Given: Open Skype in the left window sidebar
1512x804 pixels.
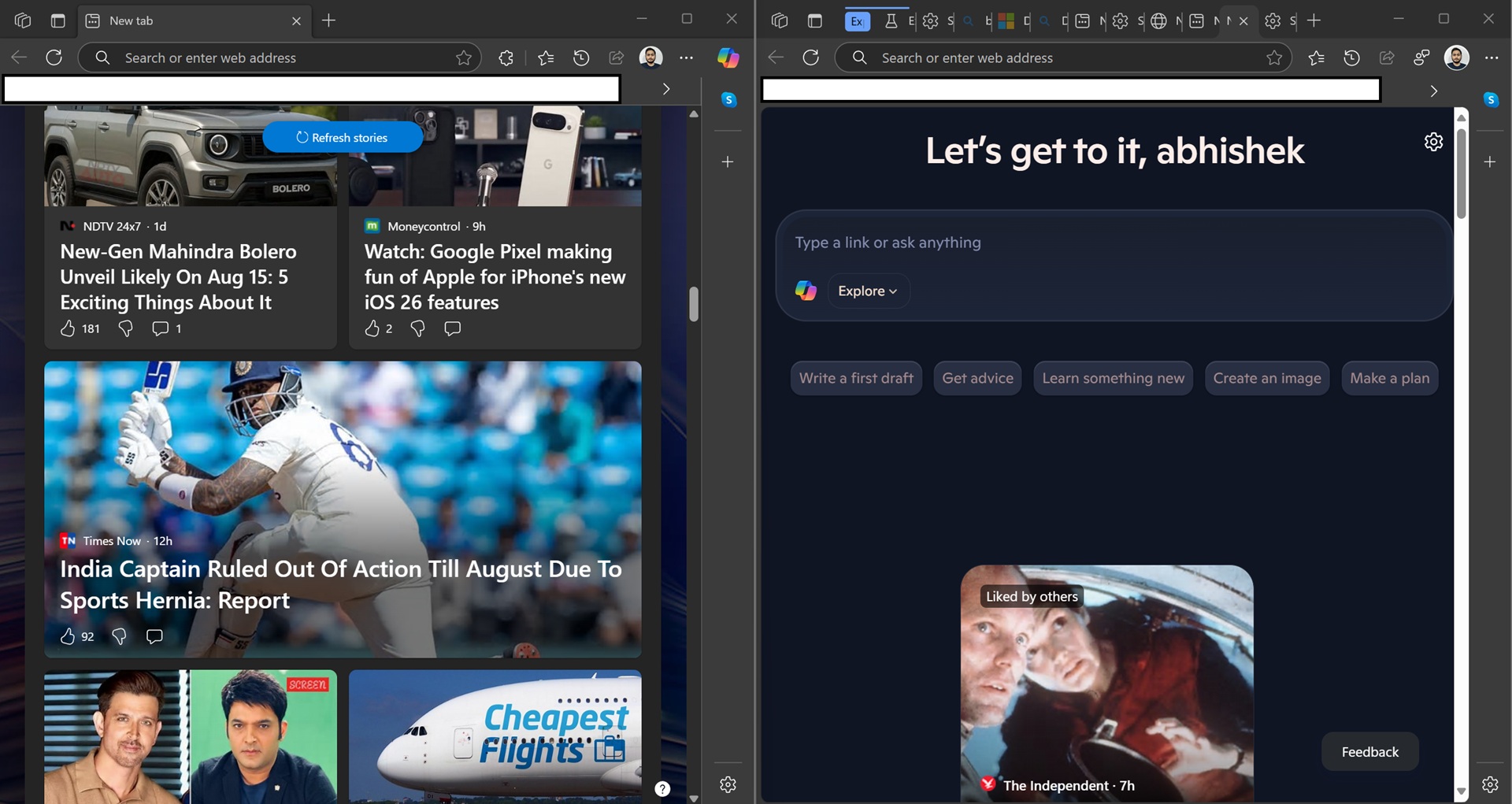Looking at the screenshot, I should click(728, 100).
